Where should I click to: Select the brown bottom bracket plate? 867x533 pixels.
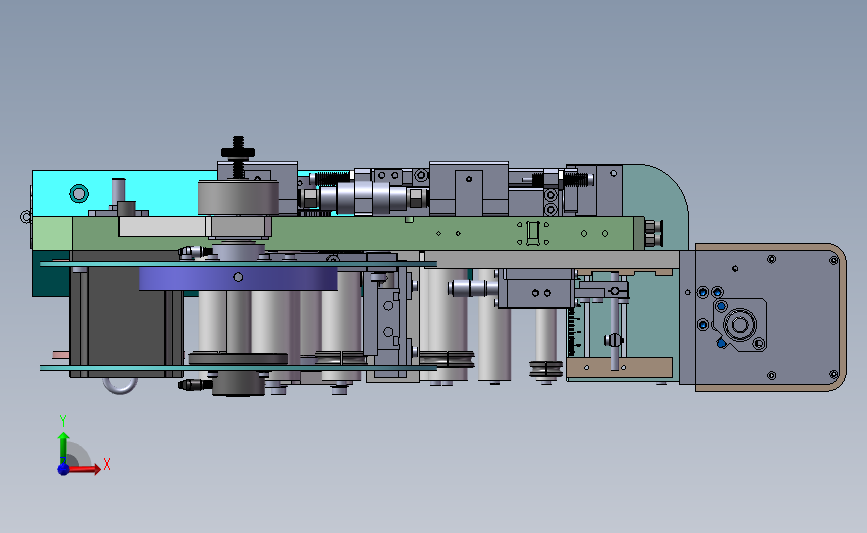coord(619,368)
